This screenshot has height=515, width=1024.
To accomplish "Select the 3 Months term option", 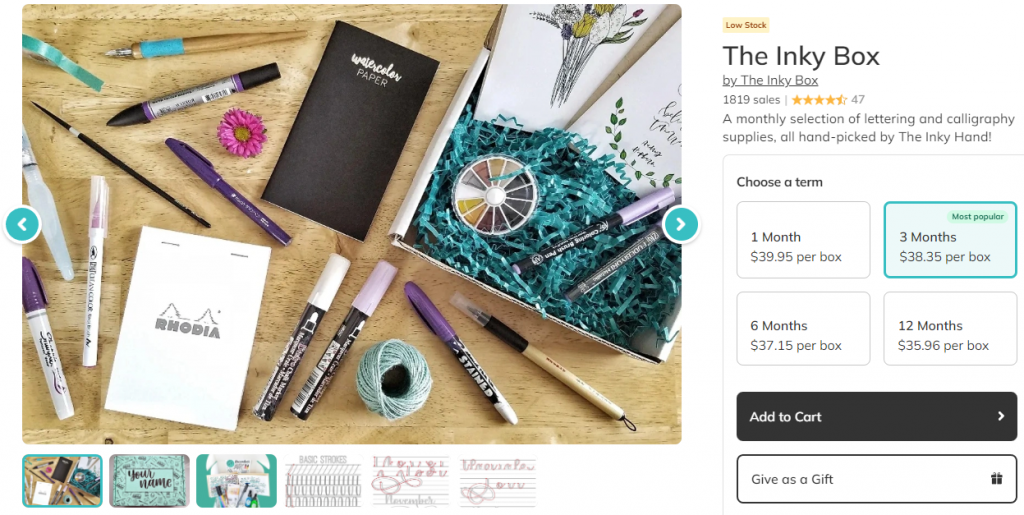I will (950, 240).
